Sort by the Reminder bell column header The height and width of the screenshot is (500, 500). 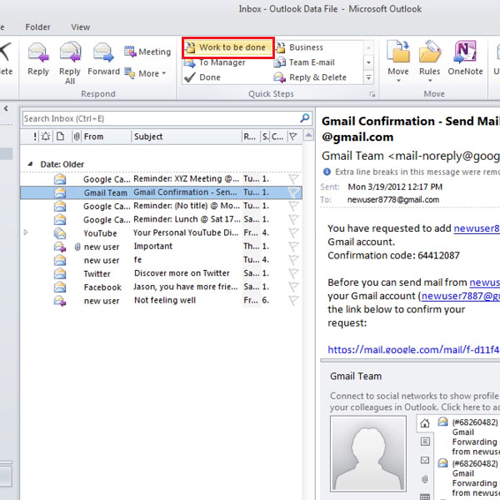(46, 136)
